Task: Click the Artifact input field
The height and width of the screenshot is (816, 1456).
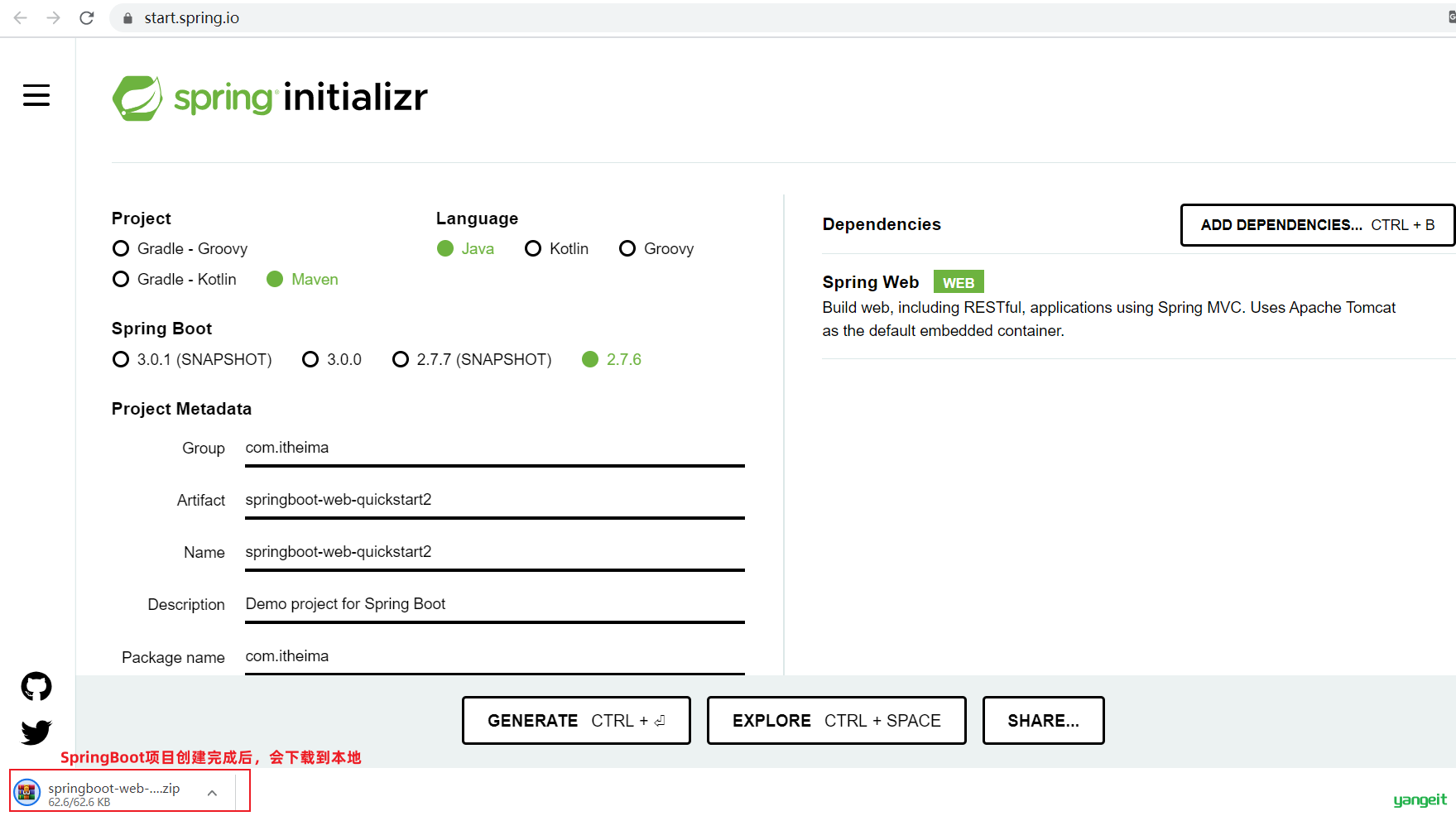Action: pyautogui.click(x=495, y=500)
